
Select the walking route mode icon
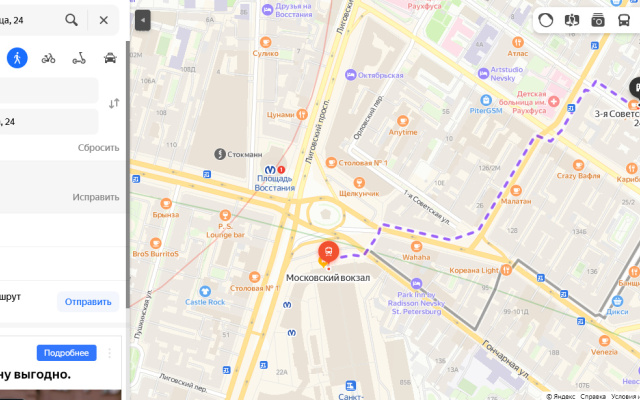point(17,58)
